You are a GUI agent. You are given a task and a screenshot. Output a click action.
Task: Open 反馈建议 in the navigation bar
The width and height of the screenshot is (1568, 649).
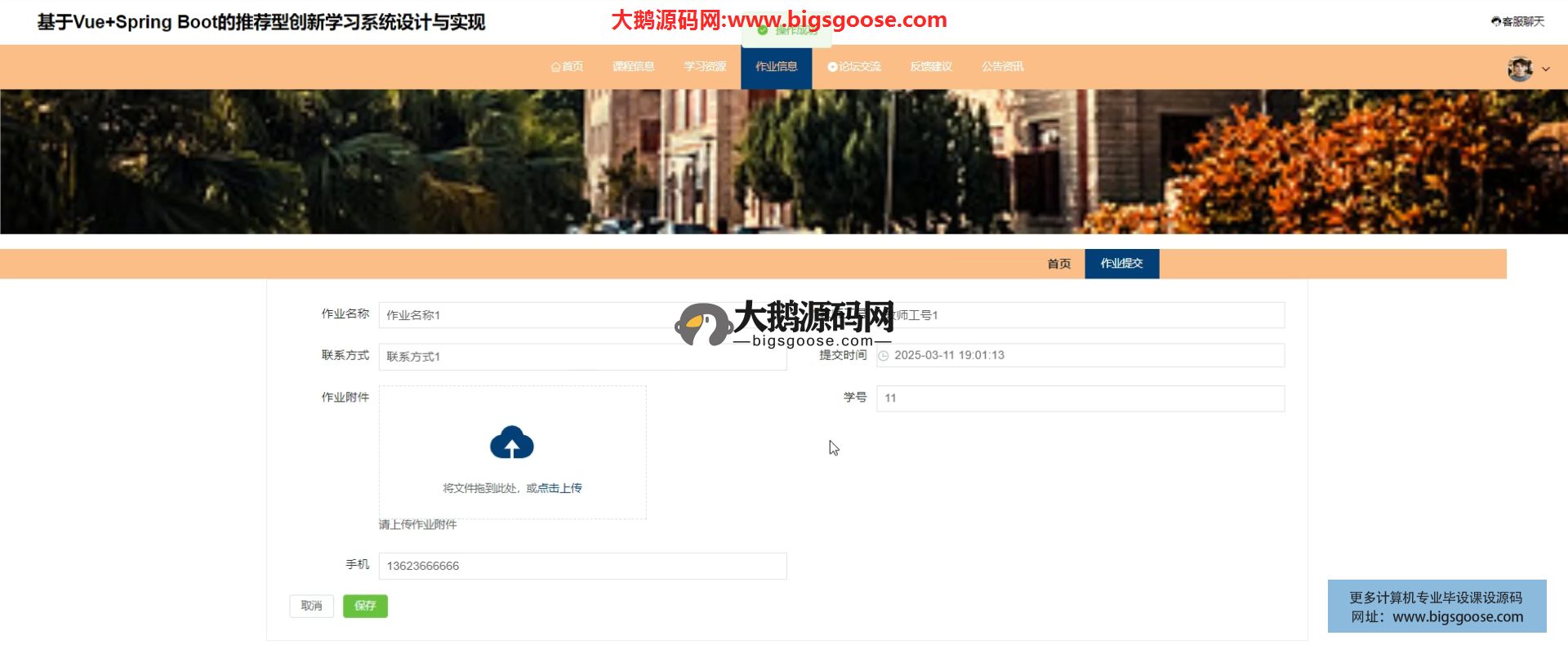pyautogui.click(x=931, y=67)
